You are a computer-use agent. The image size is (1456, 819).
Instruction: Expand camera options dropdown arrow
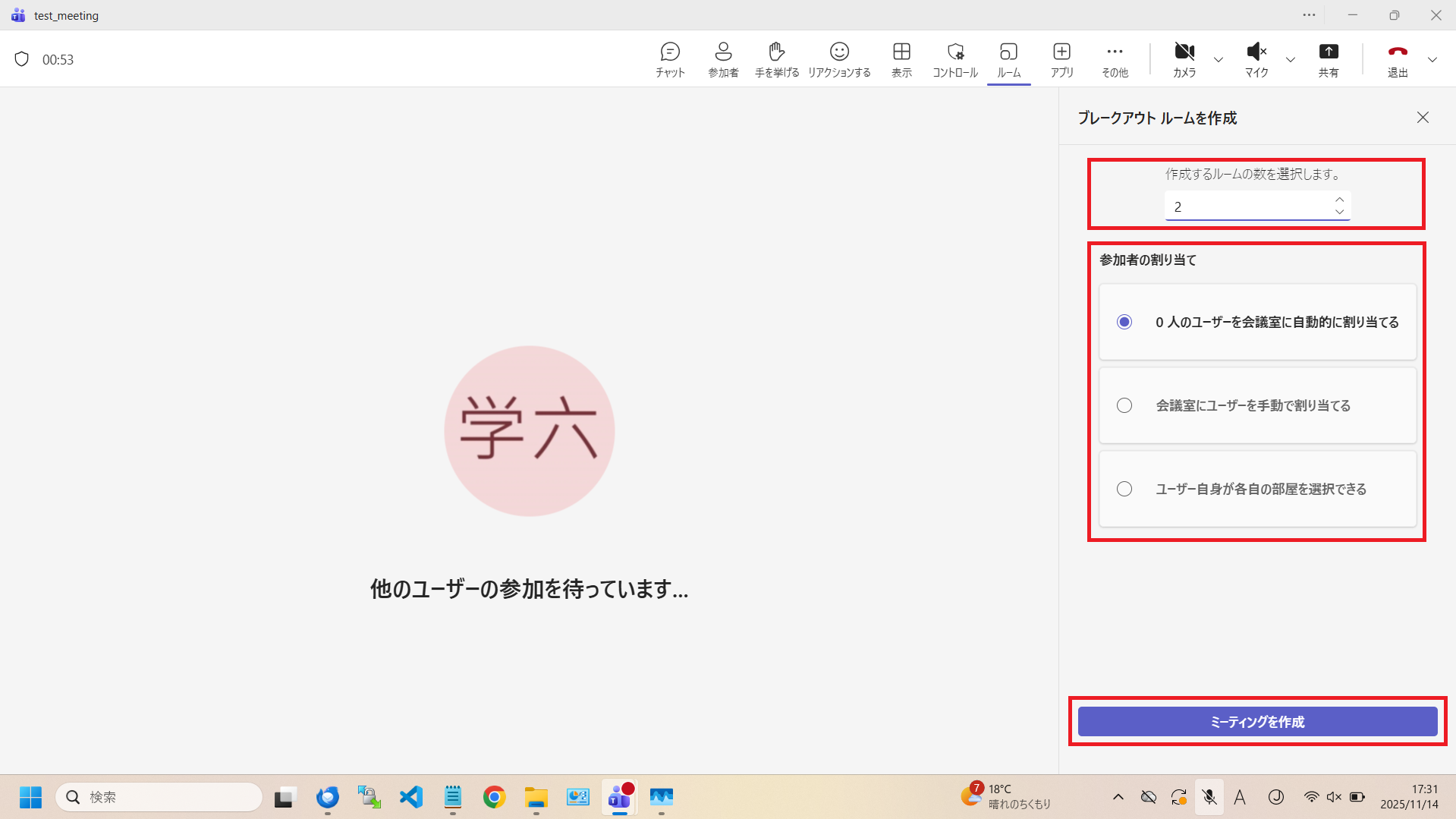click(1219, 60)
